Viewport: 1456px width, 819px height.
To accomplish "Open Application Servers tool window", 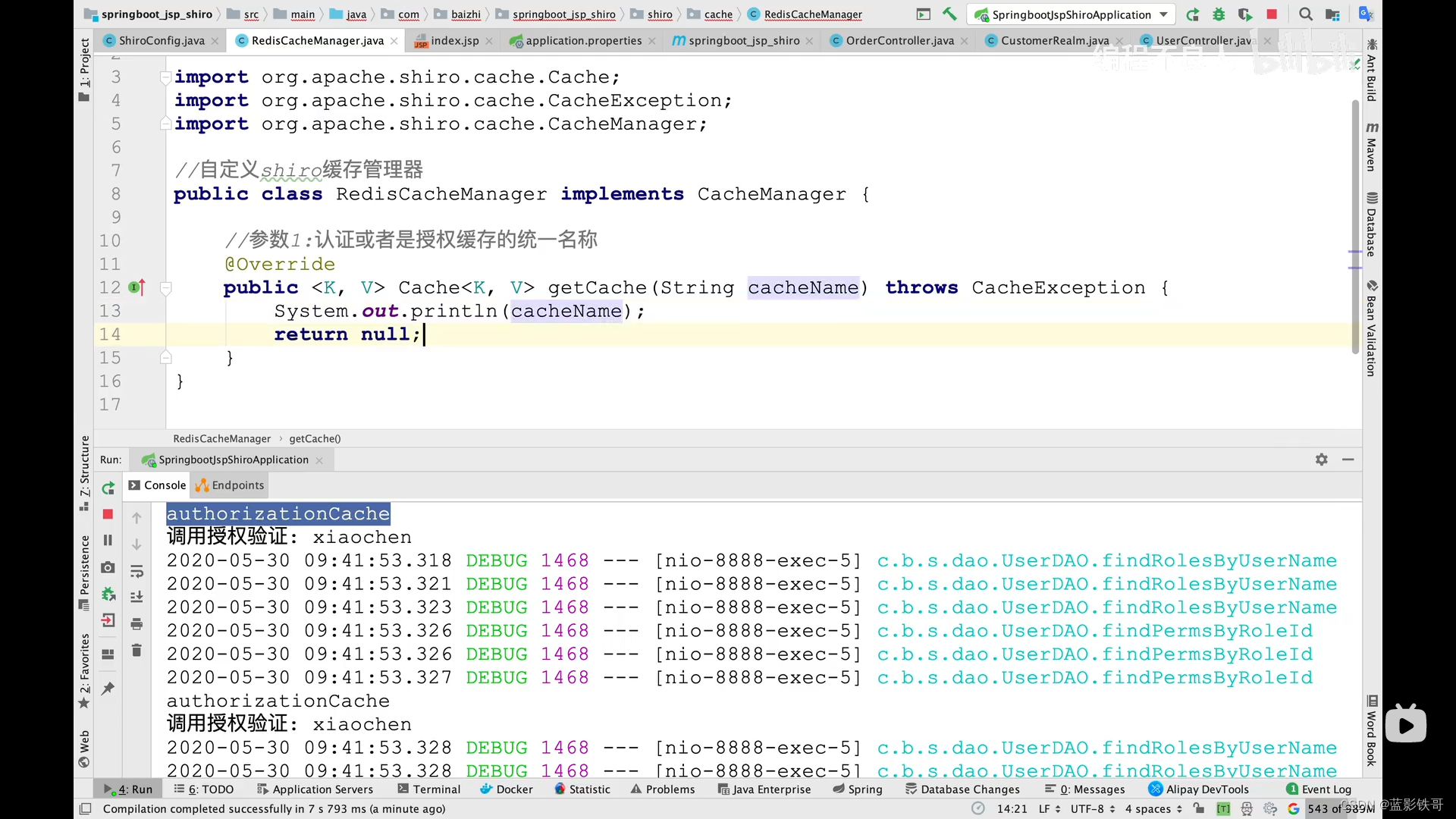I will pyautogui.click(x=315, y=789).
